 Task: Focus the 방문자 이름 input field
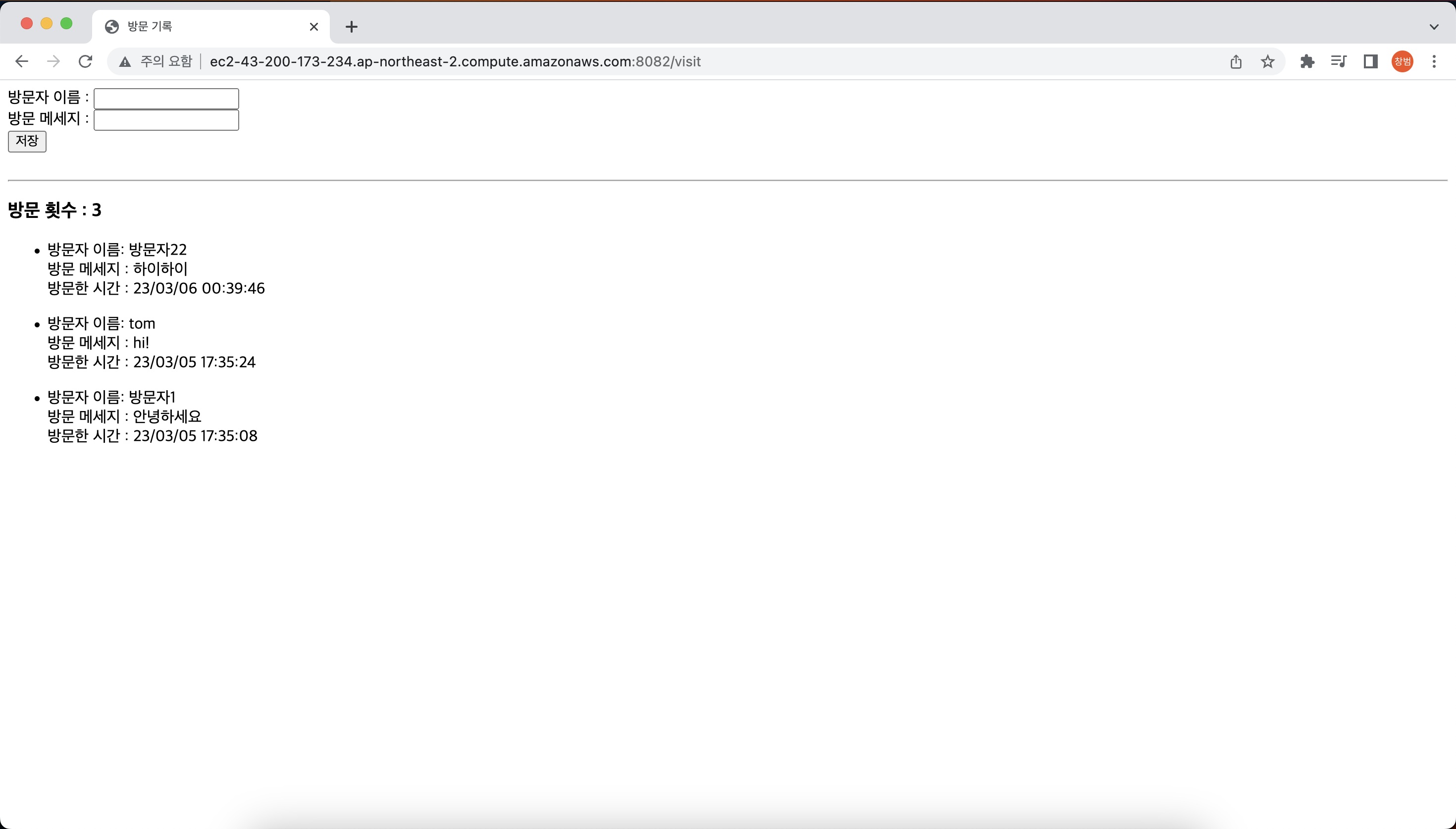166,99
